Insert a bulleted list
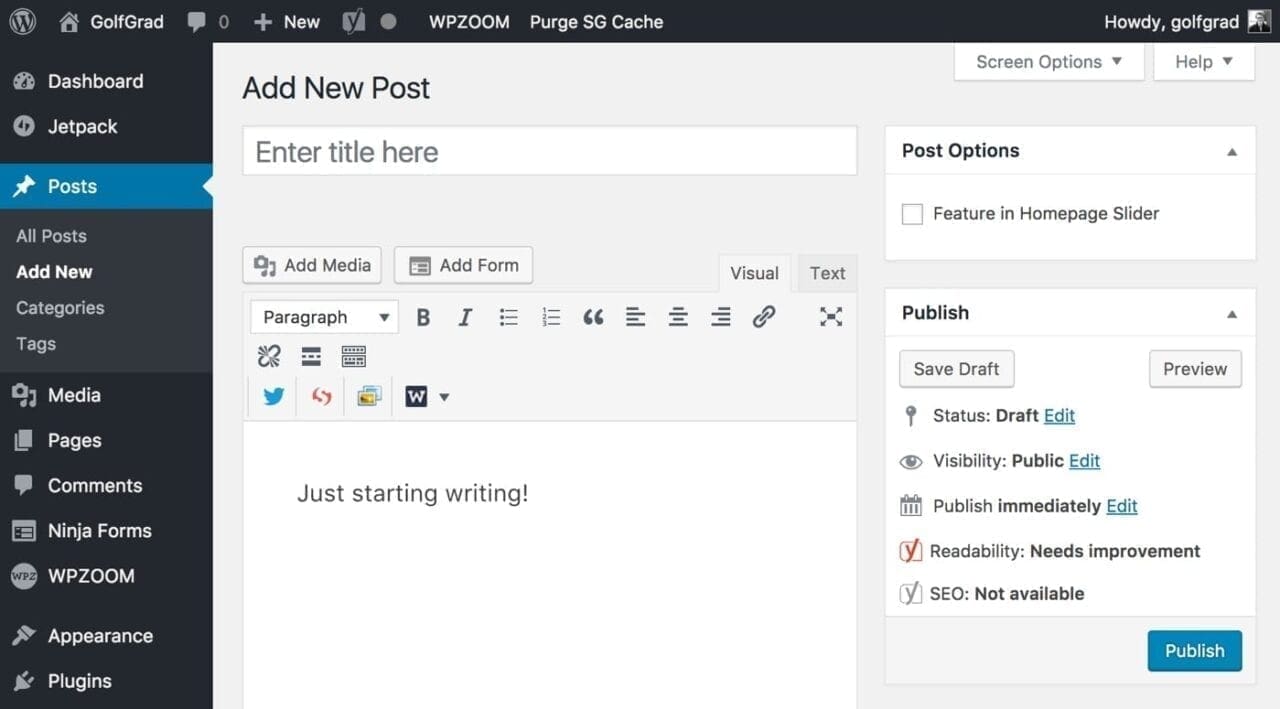1280x709 pixels. 508,316
